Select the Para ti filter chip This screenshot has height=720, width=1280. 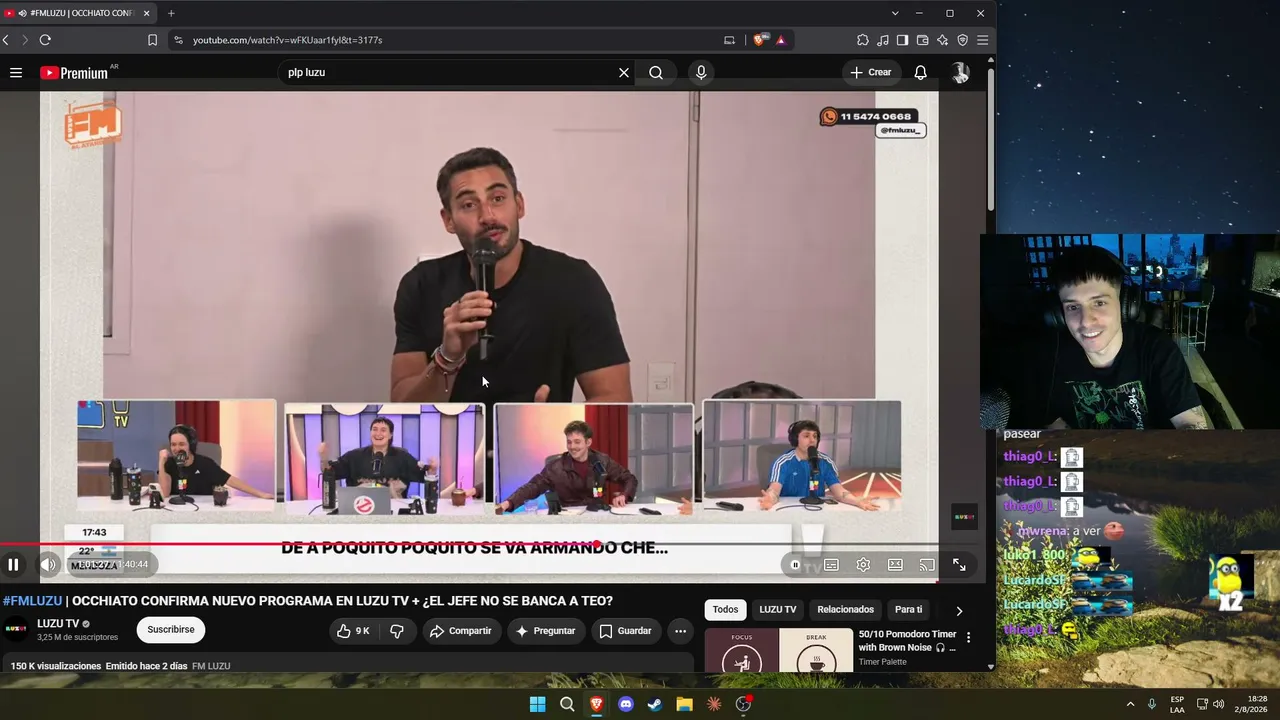coord(908,610)
